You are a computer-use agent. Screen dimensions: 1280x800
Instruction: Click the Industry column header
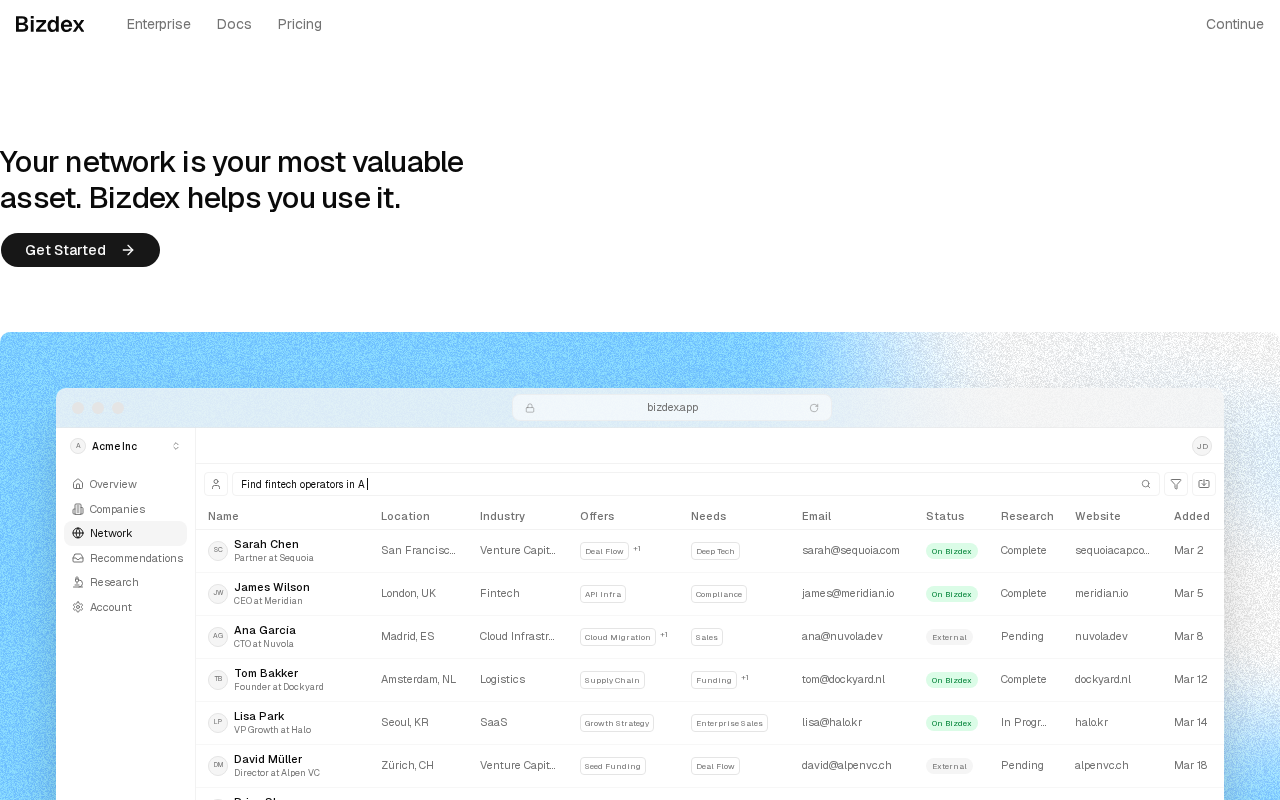point(503,516)
